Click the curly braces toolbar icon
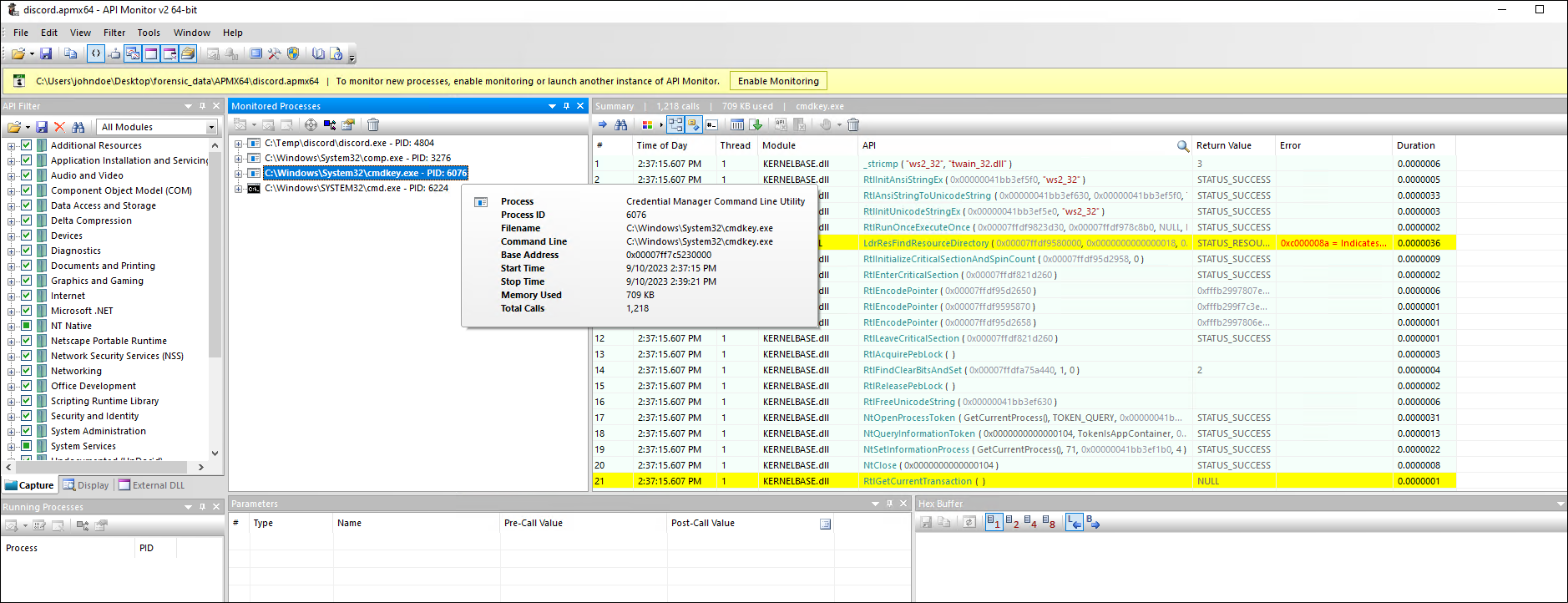The image size is (1568, 603). coord(96,53)
